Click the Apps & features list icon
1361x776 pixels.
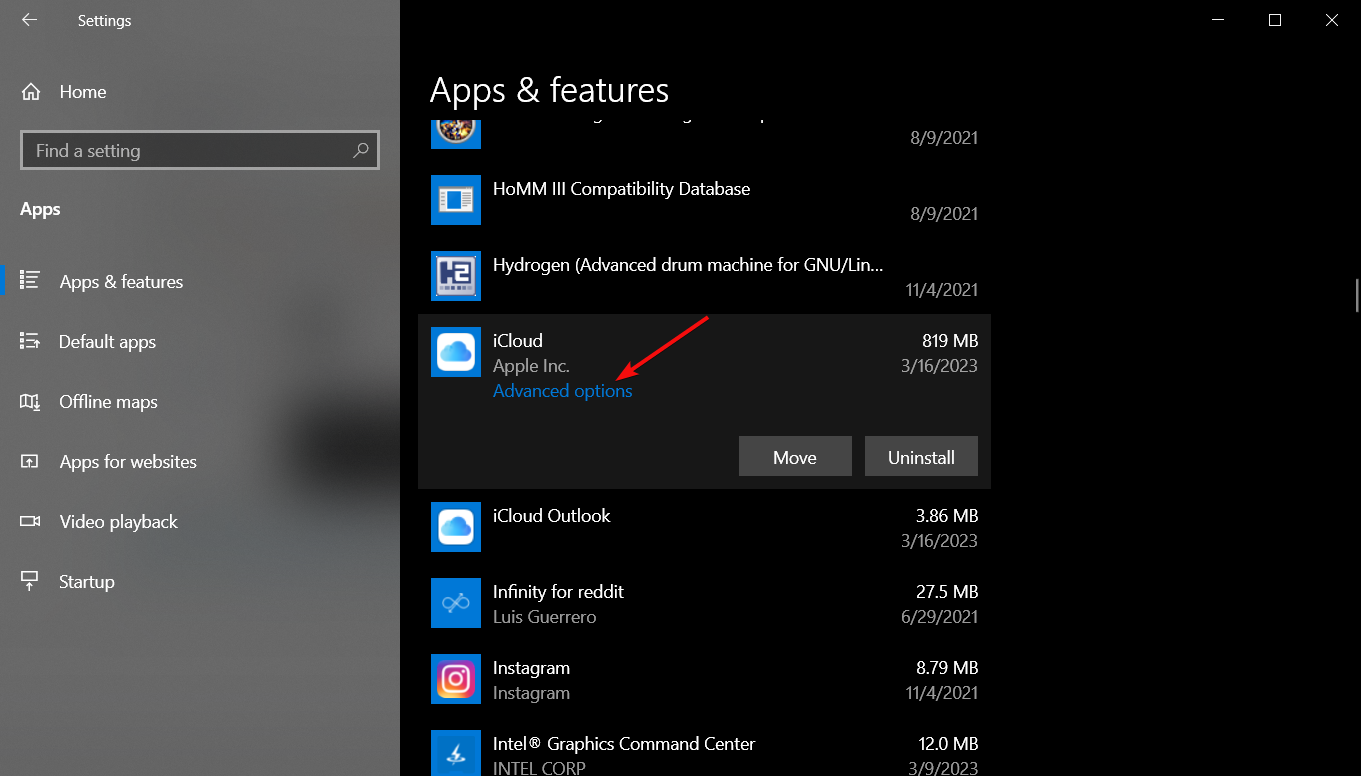coord(30,281)
